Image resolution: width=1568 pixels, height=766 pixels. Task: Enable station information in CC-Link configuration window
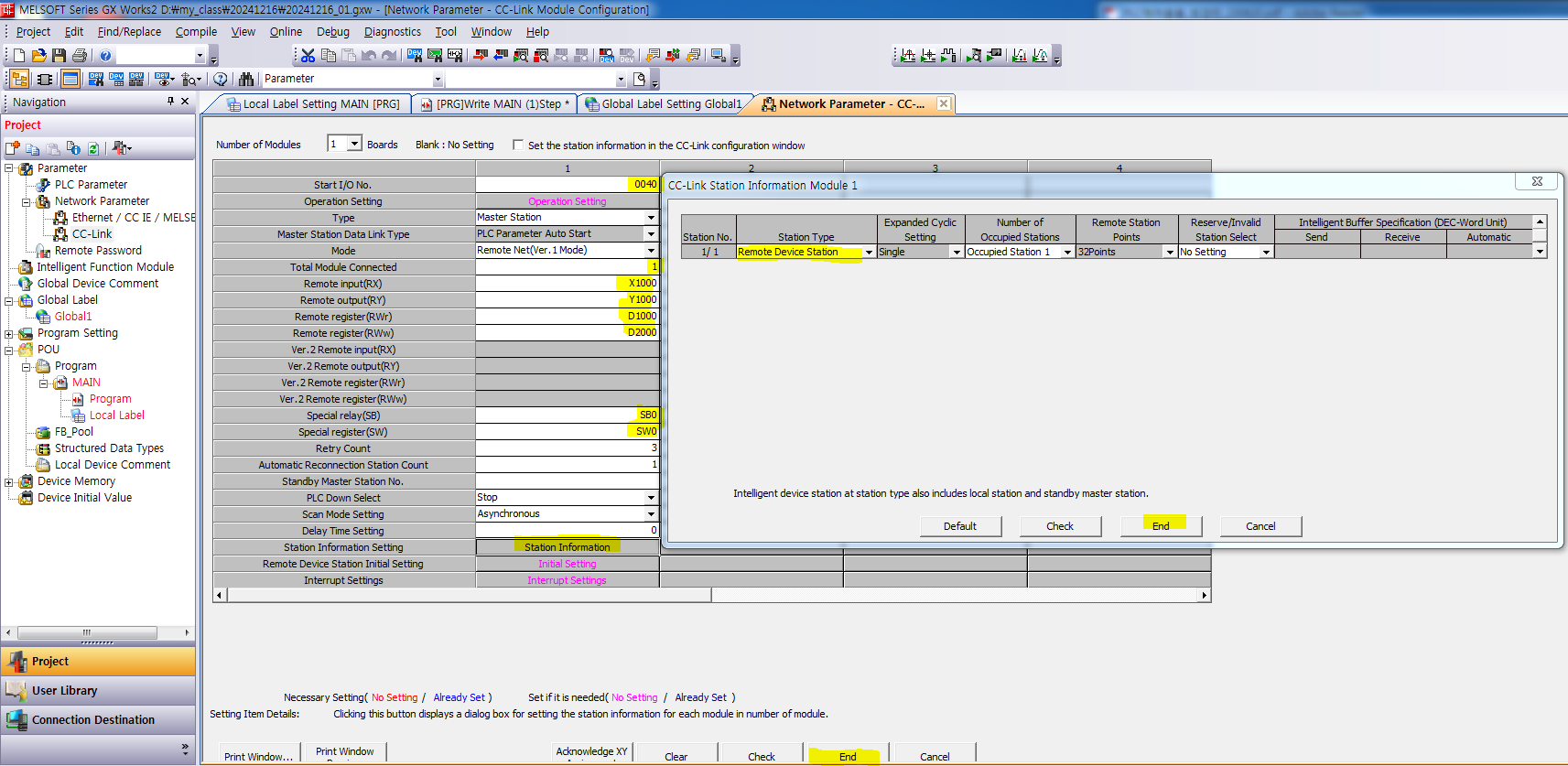518,145
